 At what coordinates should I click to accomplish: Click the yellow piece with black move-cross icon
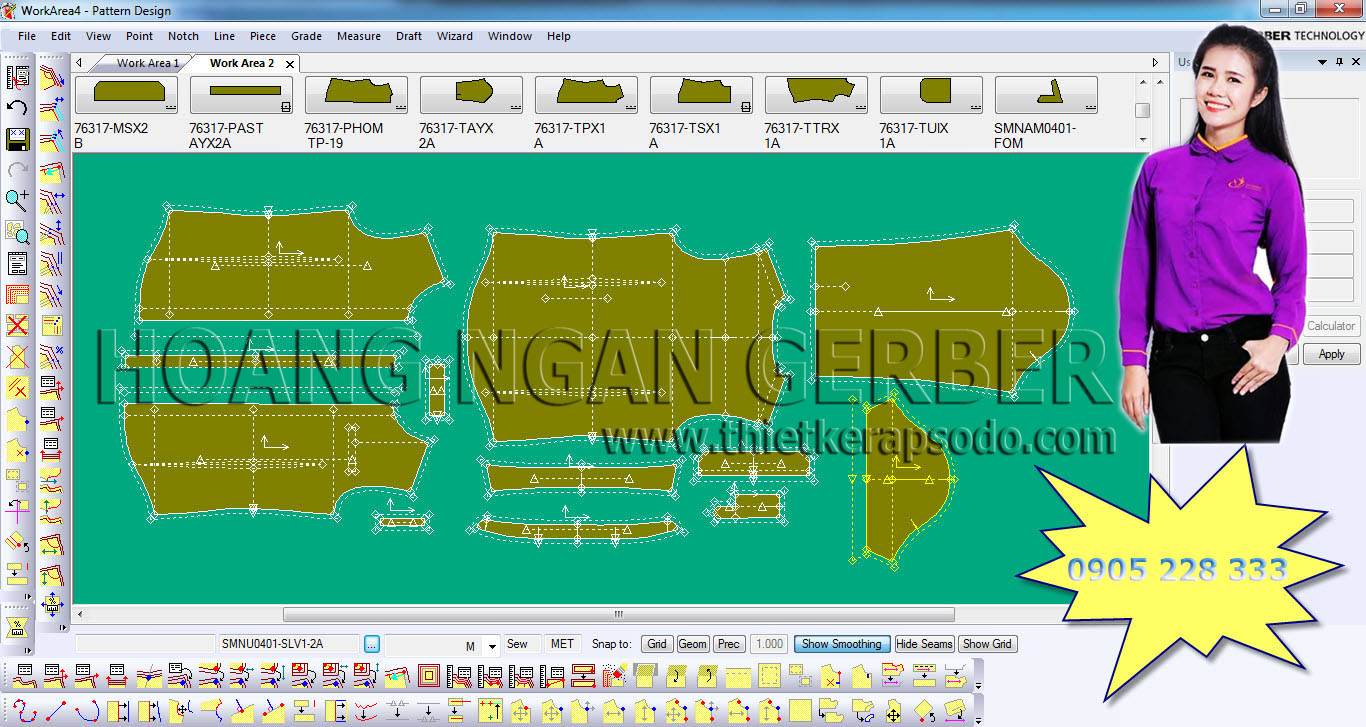[893, 711]
